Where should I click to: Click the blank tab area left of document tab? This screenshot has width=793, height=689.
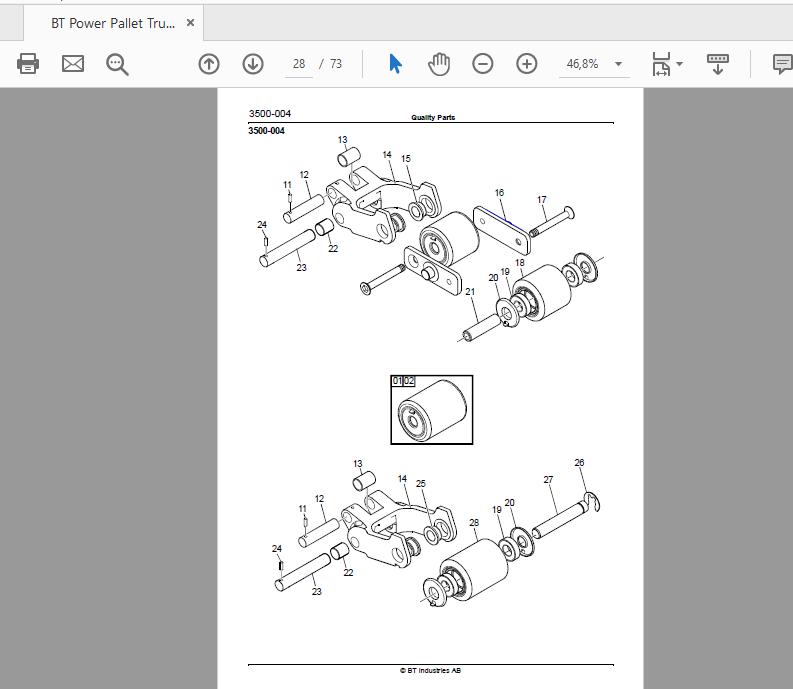tap(11, 23)
